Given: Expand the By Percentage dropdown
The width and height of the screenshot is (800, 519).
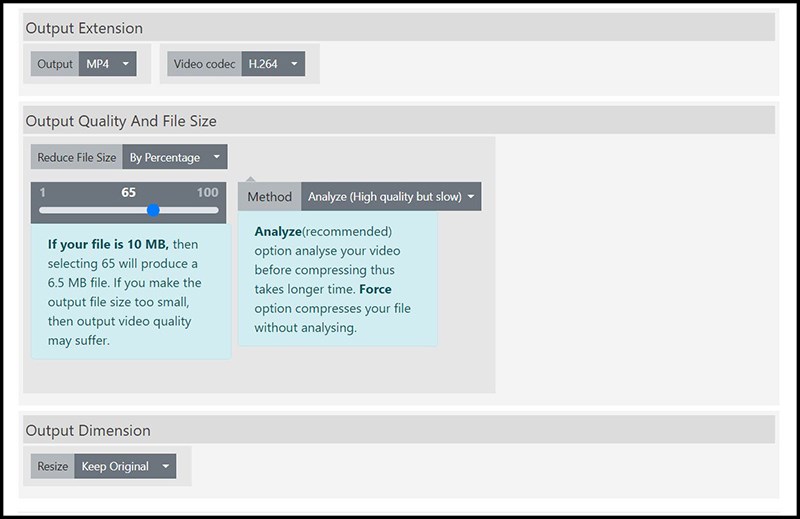Looking at the screenshot, I should click(x=174, y=157).
